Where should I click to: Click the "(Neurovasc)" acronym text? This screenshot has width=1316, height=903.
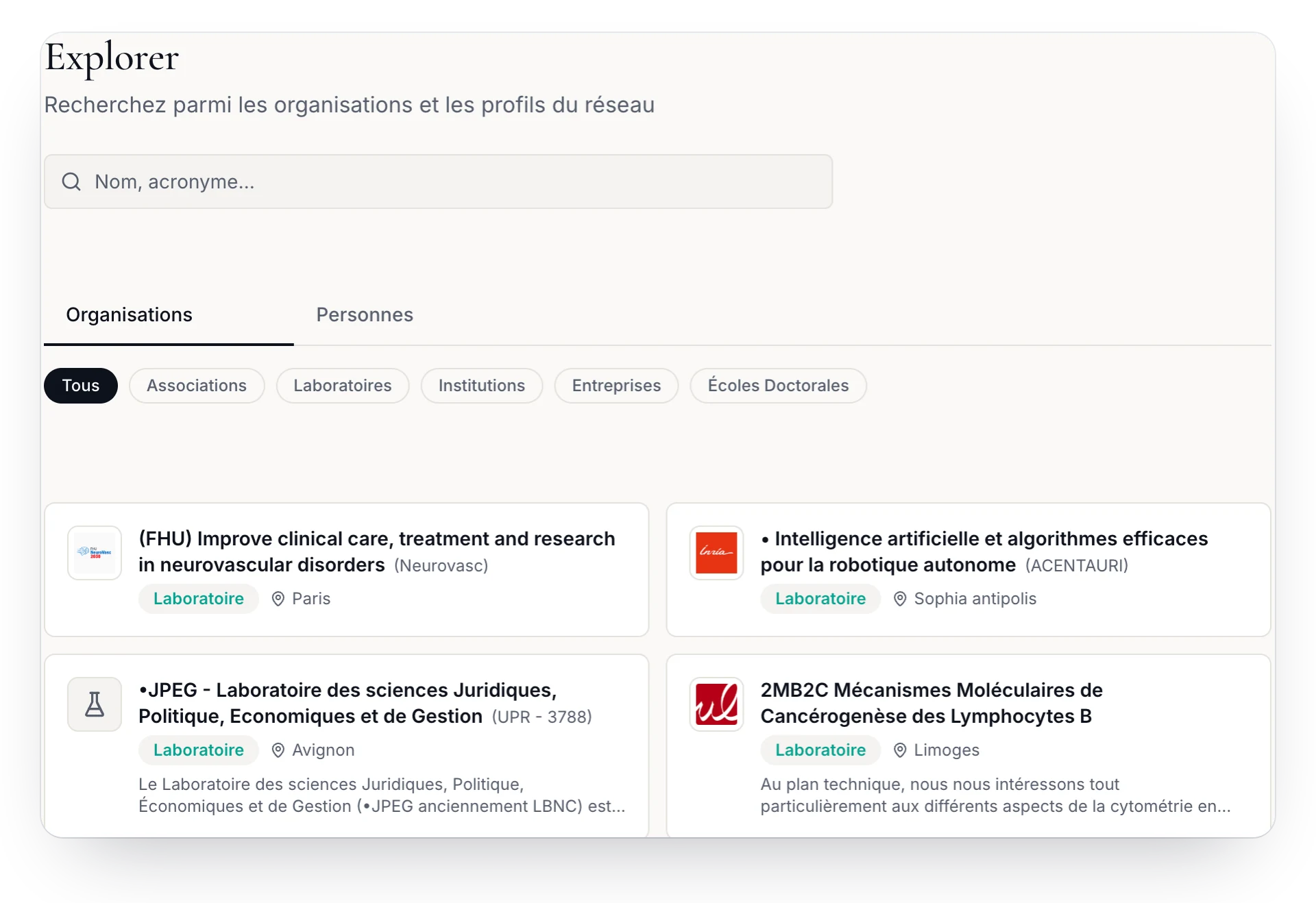click(x=441, y=565)
